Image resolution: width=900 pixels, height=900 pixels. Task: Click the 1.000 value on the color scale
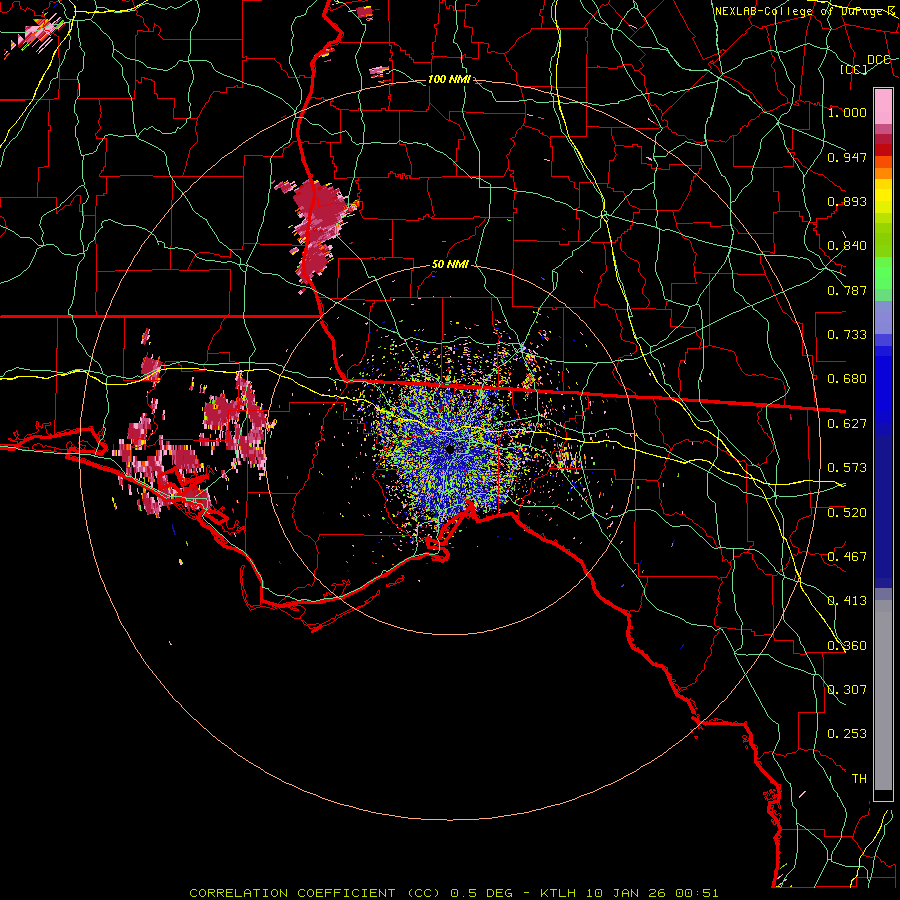pyautogui.click(x=847, y=112)
